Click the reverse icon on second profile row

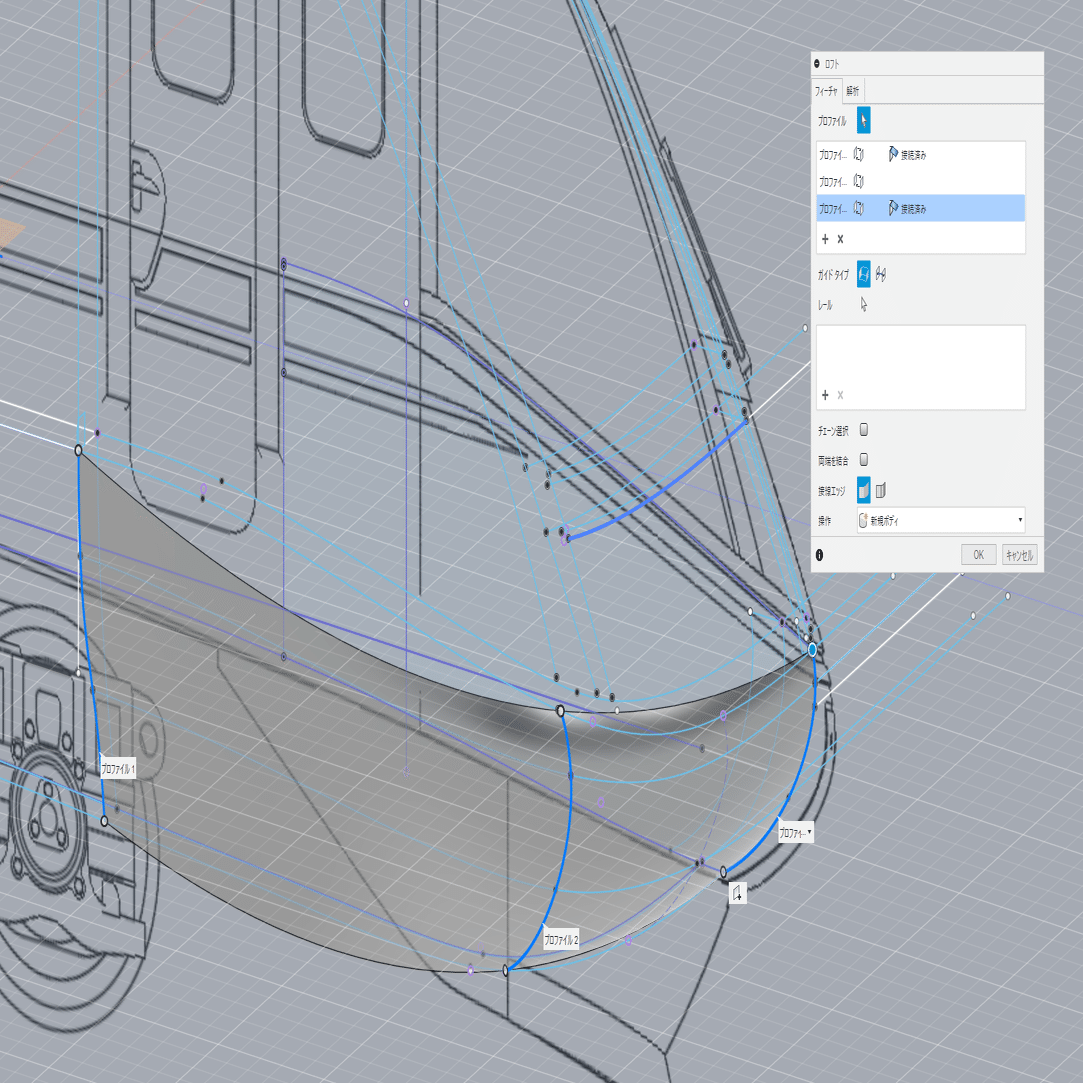click(x=859, y=181)
